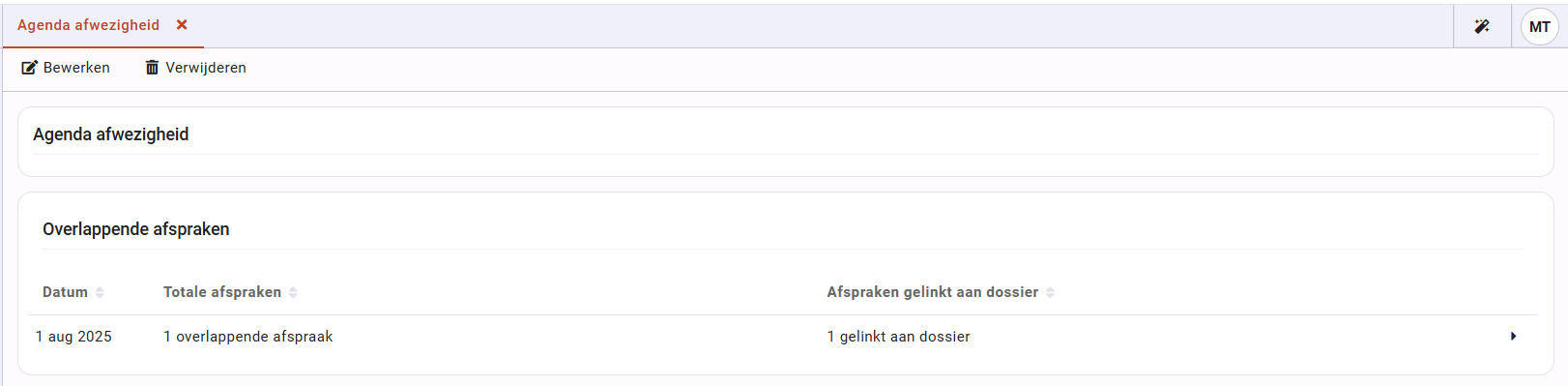The image size is (1568, 386).
Task: Open the magic wand tool icon
Action: tap(1482, 27)
